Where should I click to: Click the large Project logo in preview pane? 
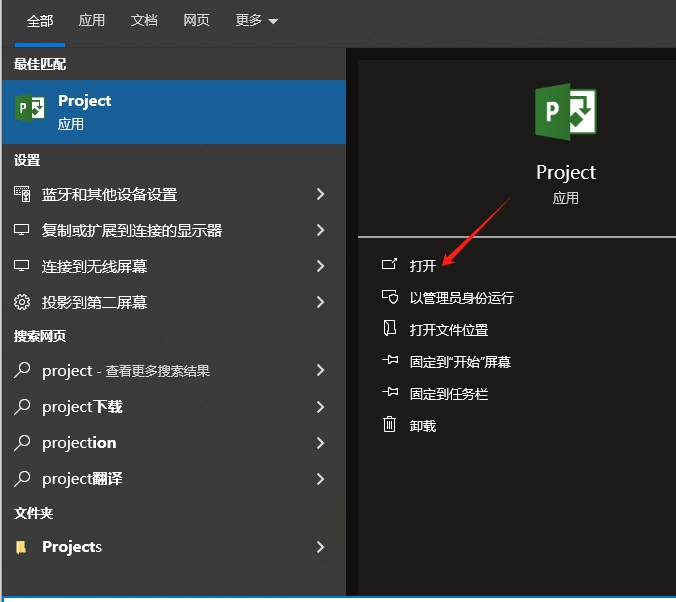(x=566, y=112)
